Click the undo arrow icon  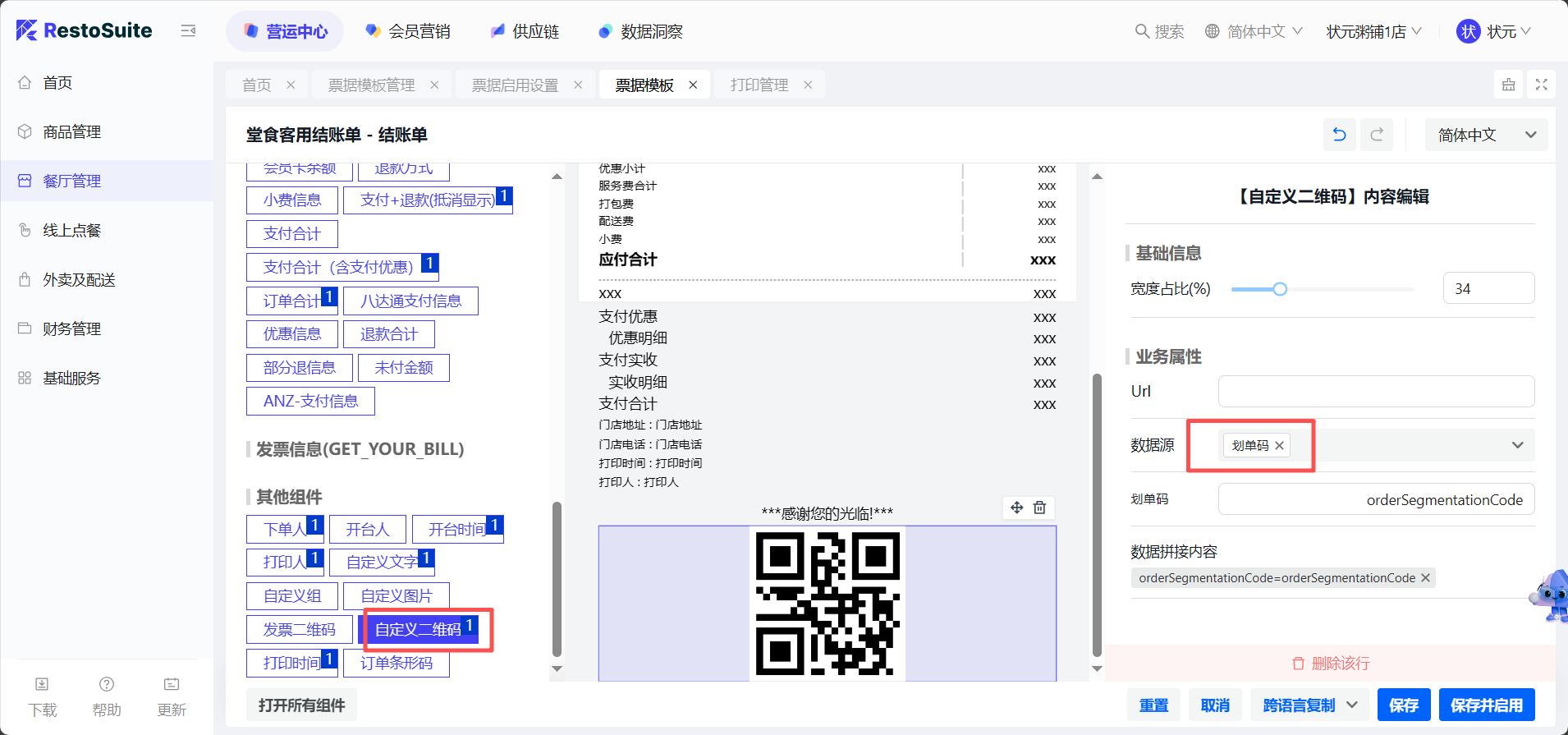click(1339, 135)
